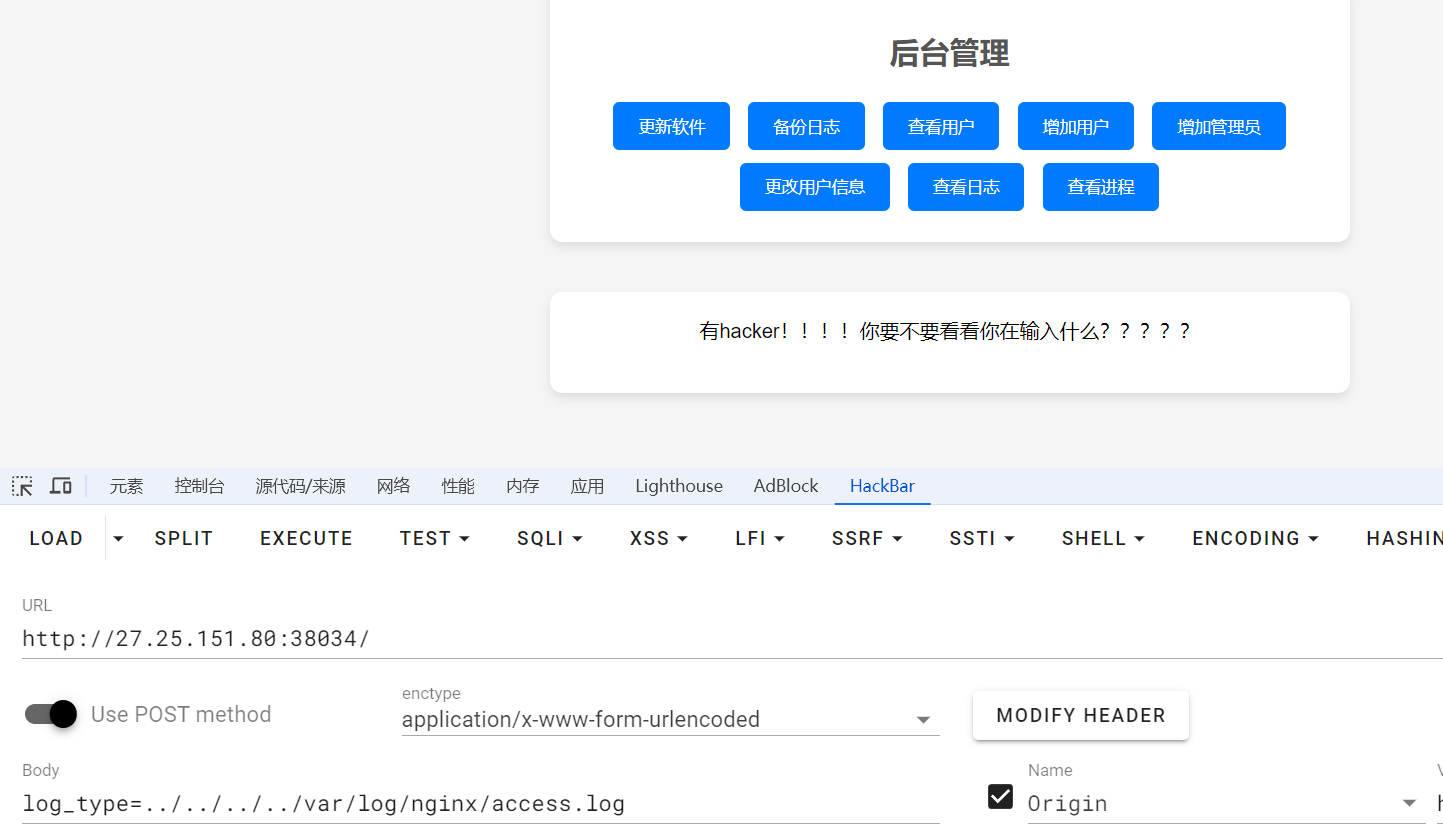The width and height of the screenshot is (1443, 824).
Task: Open the LFI payload menu
Action: pyautogui.click(x=759, y=539)
